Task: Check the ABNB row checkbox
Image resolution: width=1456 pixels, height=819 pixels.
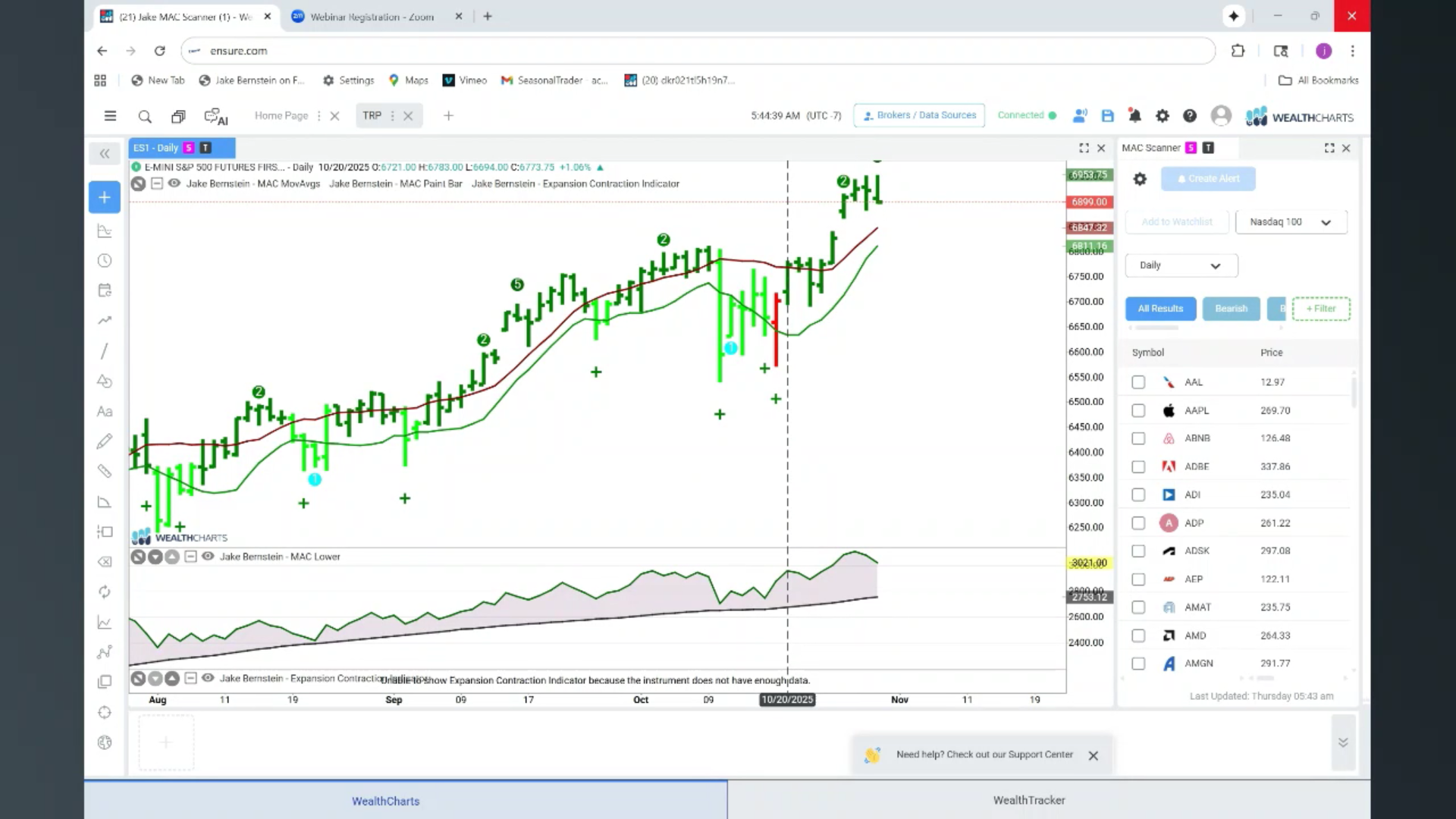Action: [1138, 438]
